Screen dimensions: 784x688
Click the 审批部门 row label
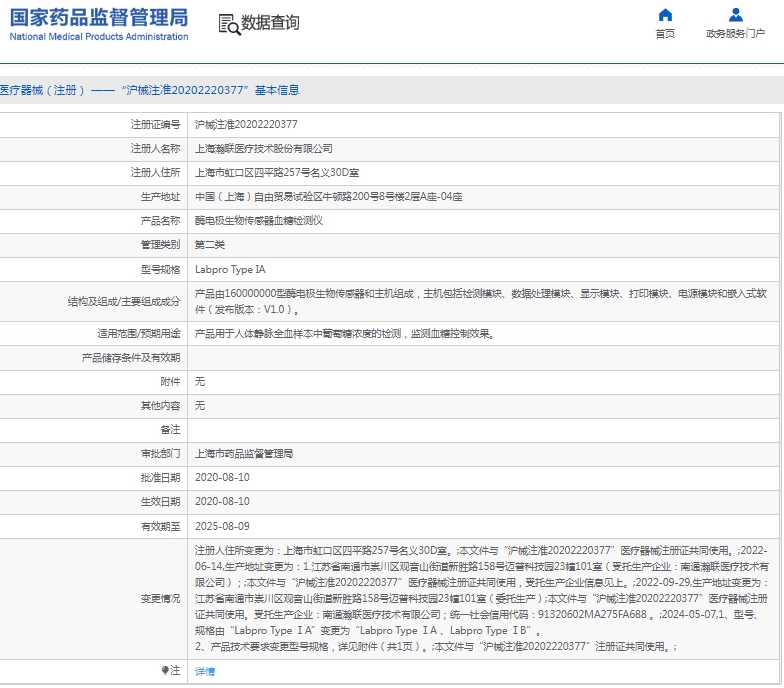coord(160,454)
